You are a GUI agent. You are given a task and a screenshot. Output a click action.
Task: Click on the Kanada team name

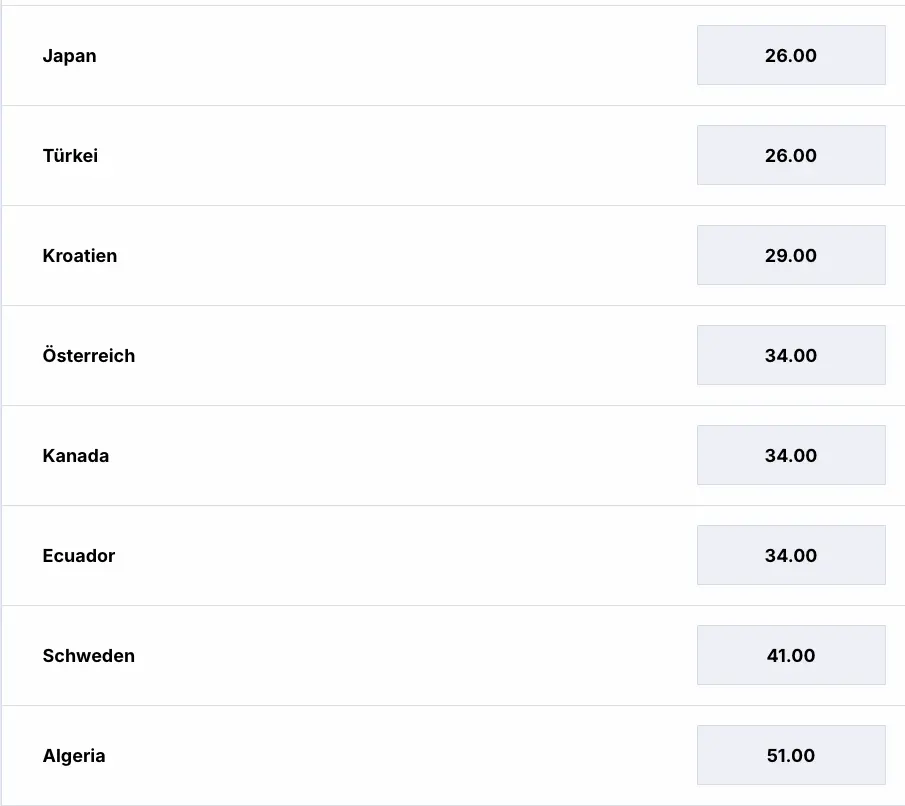click(x=75, y=456)
